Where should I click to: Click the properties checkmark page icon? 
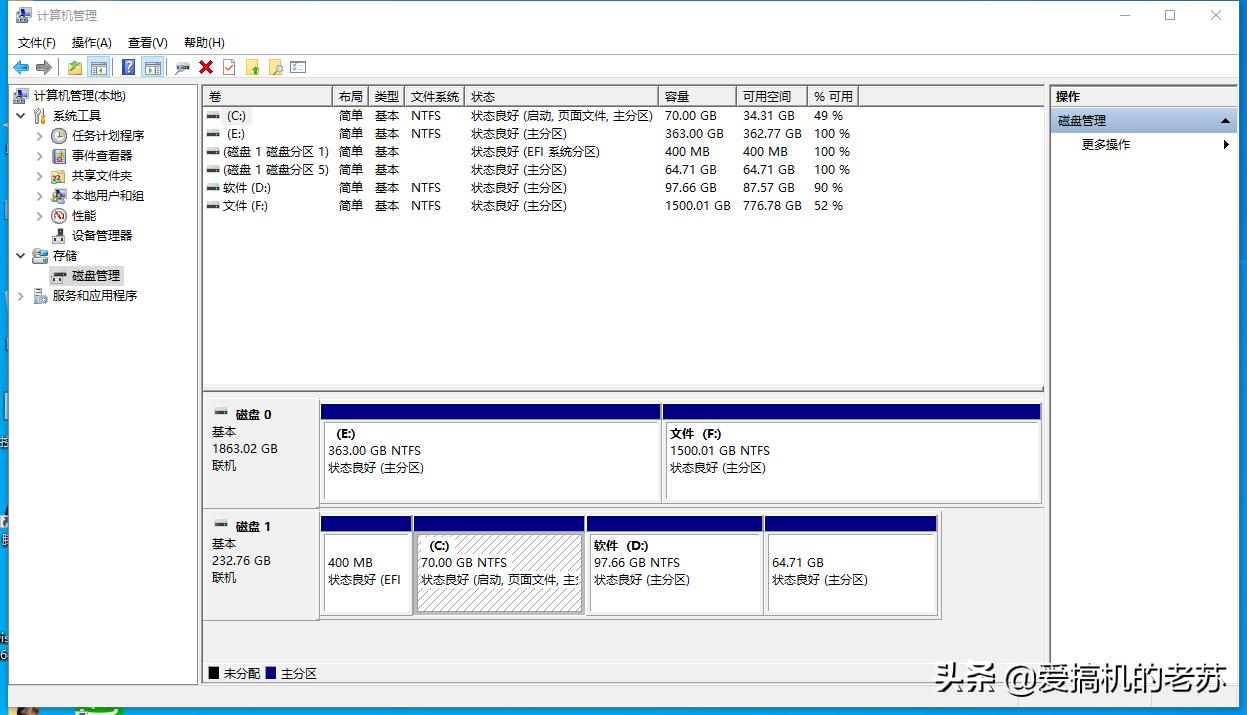[x=229, y=67]
